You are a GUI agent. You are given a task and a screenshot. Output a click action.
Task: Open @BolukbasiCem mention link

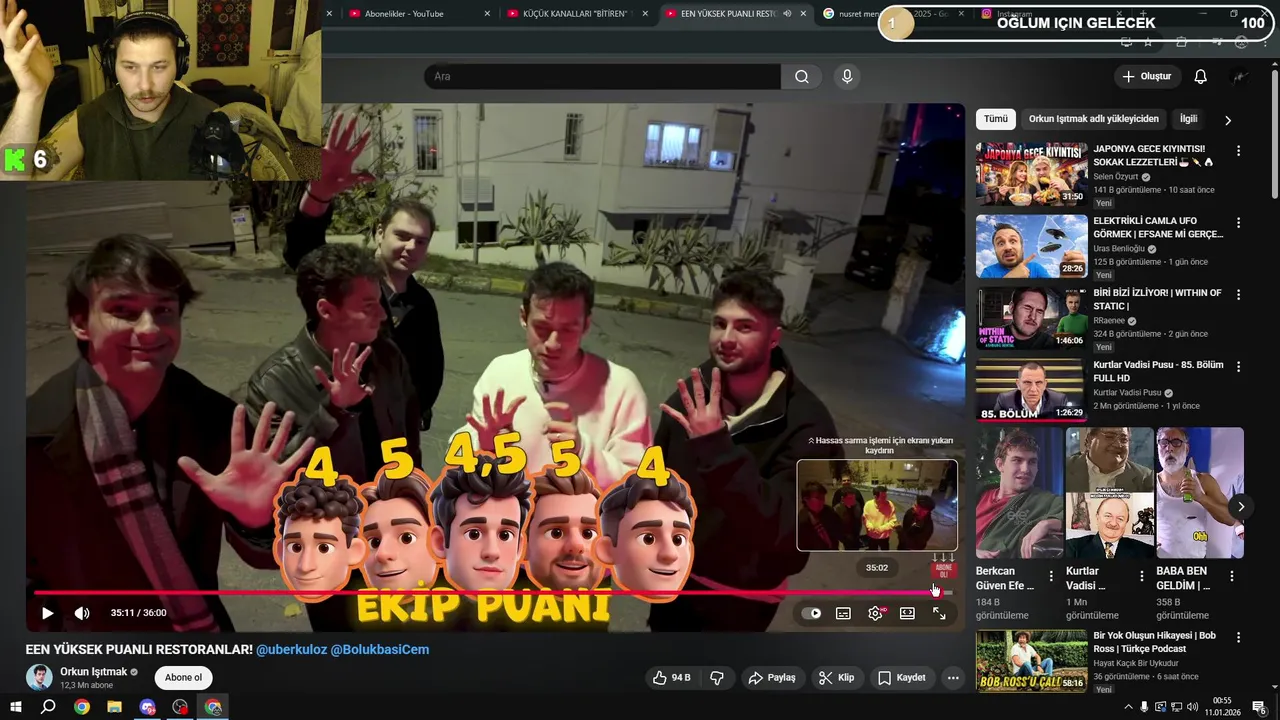(380, 650)
